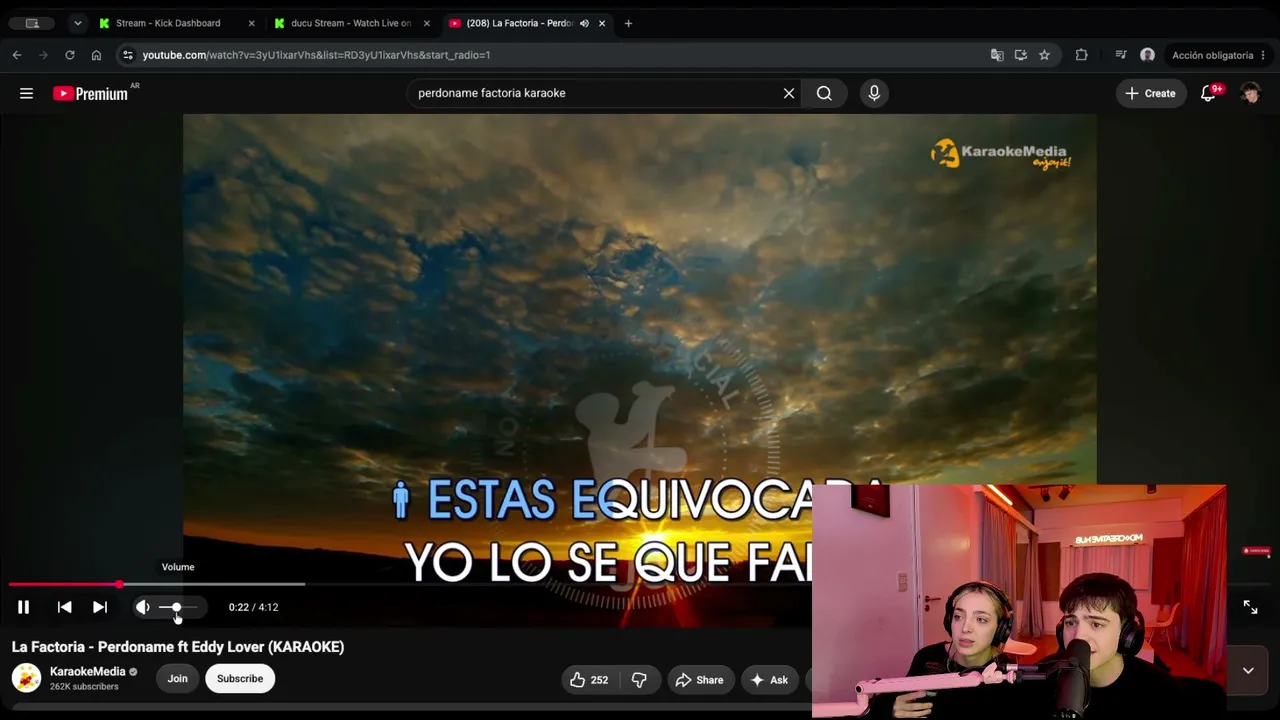Go back in browser history
Viewport: 1280px width, 720px height.
coord(17,55)
